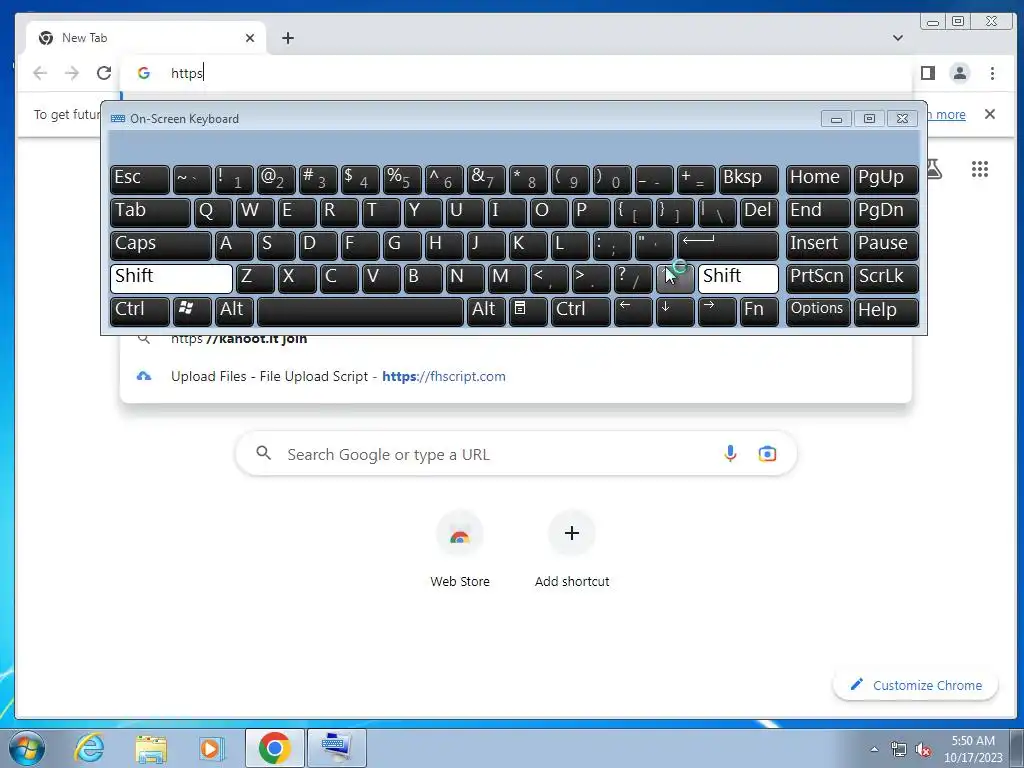Open the tab search chevron dropdown
Screen dimensions: 1024x768
pos(898,38)
